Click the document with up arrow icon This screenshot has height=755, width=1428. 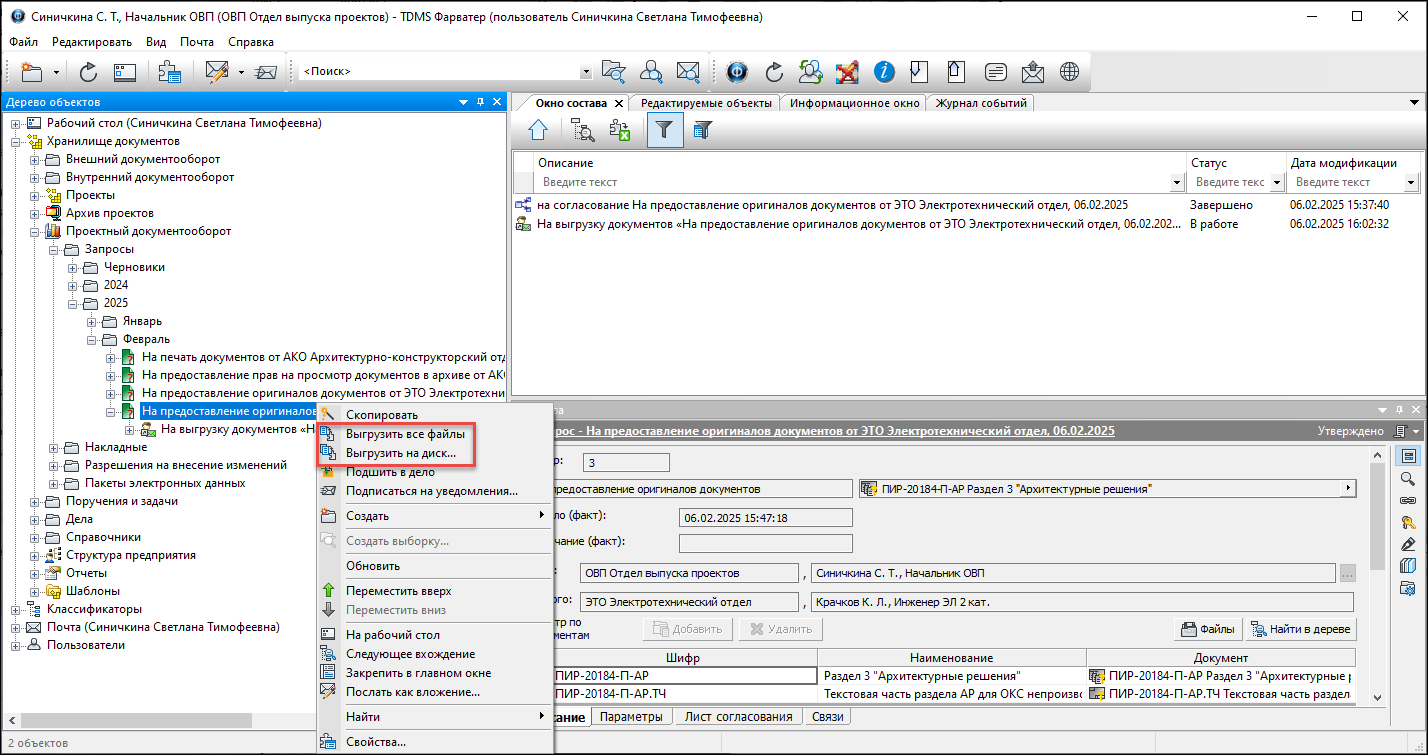click(957, 72)
